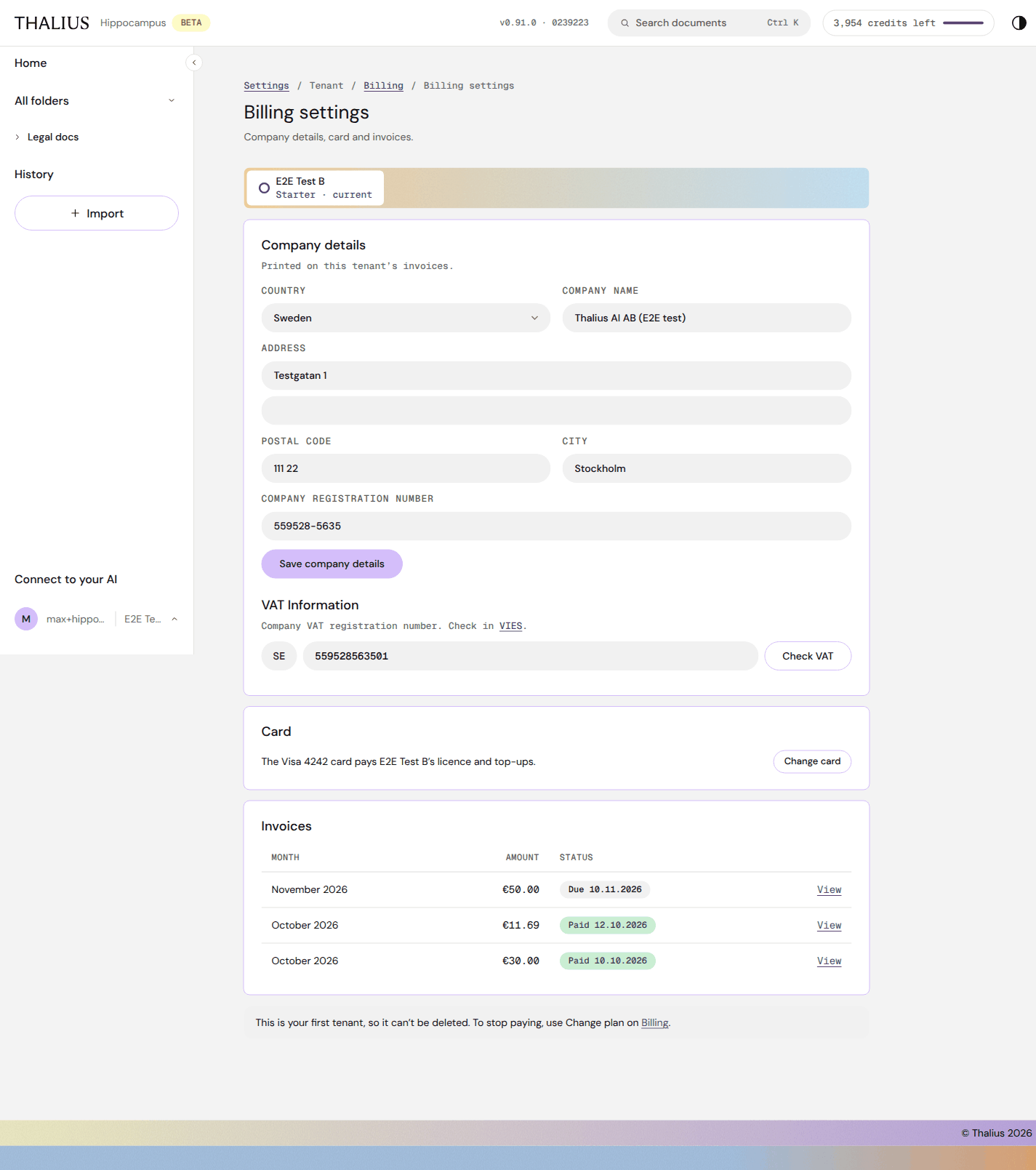
Task: Click the version text v0.91.0
Action: [518, 23]
